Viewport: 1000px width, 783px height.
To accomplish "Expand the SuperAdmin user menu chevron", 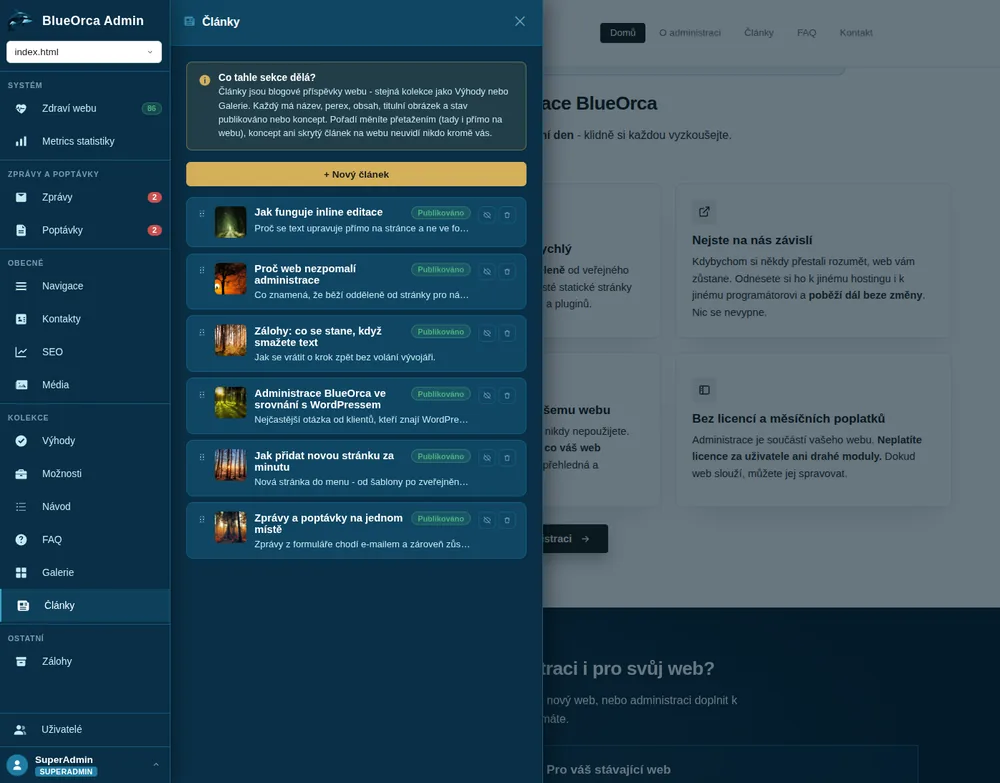I will tap(156, 765).
